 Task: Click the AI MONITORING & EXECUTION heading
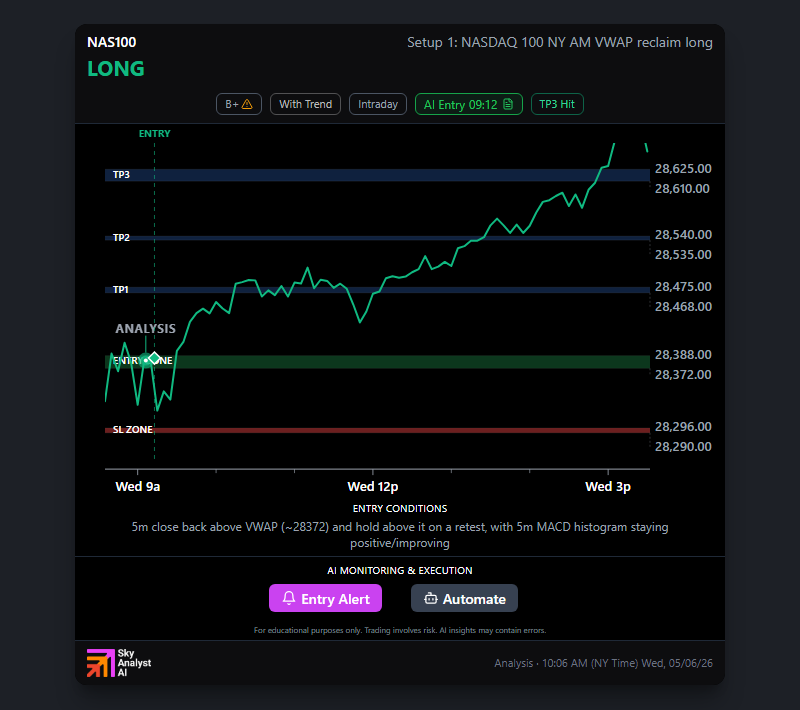(x=400, y=571)
